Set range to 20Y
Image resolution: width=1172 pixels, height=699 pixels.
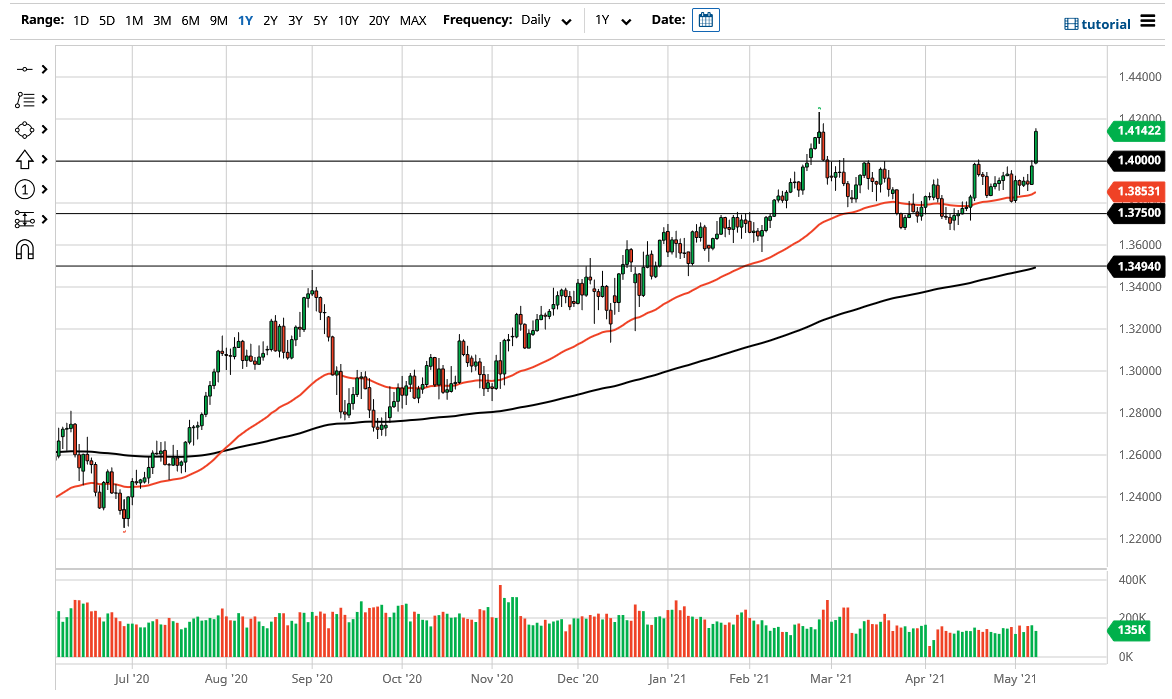pyautogui.click(x=379, y=20)
